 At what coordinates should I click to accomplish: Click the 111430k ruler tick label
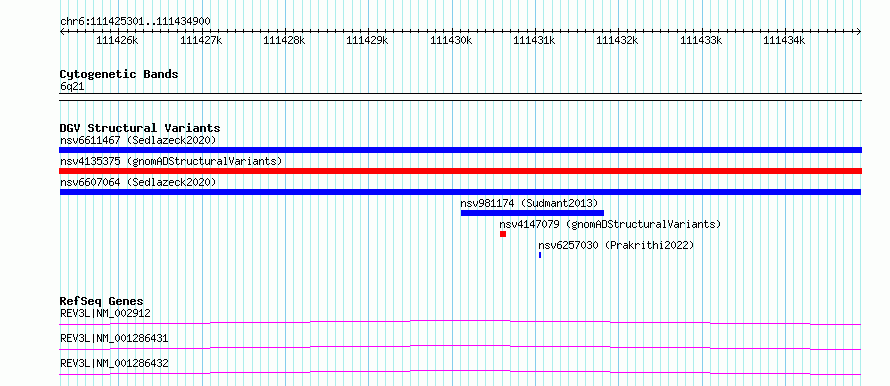tap(451, 40)
